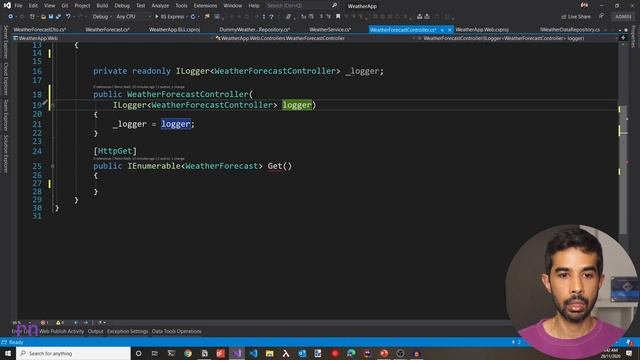
Task: Open the Help menu
Action: coord(254,6)
